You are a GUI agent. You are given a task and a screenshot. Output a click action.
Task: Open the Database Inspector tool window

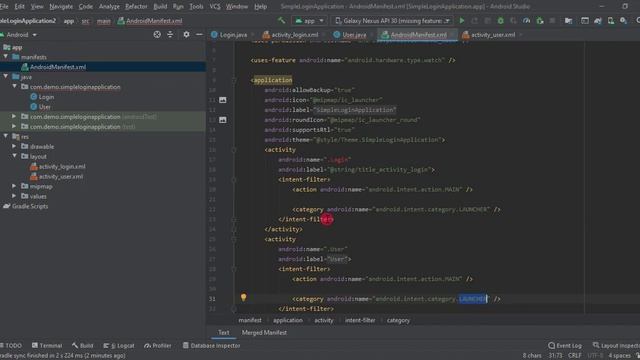(211, 345)
